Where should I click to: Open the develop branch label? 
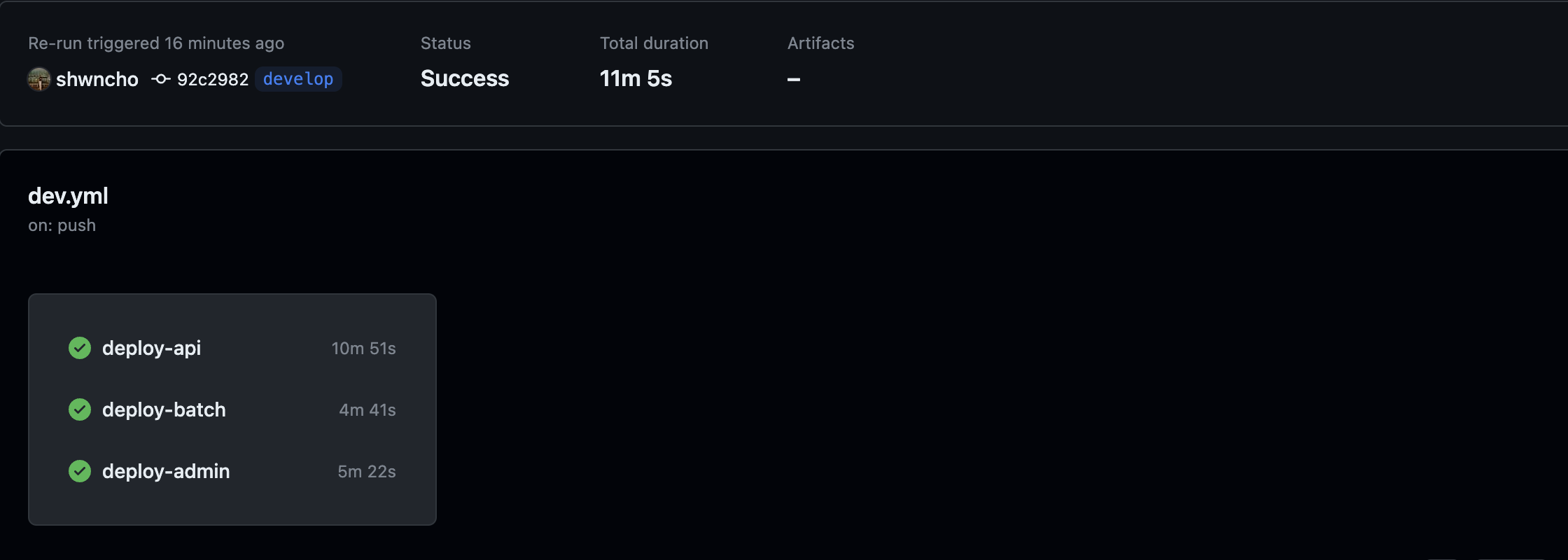click(298, 79)
